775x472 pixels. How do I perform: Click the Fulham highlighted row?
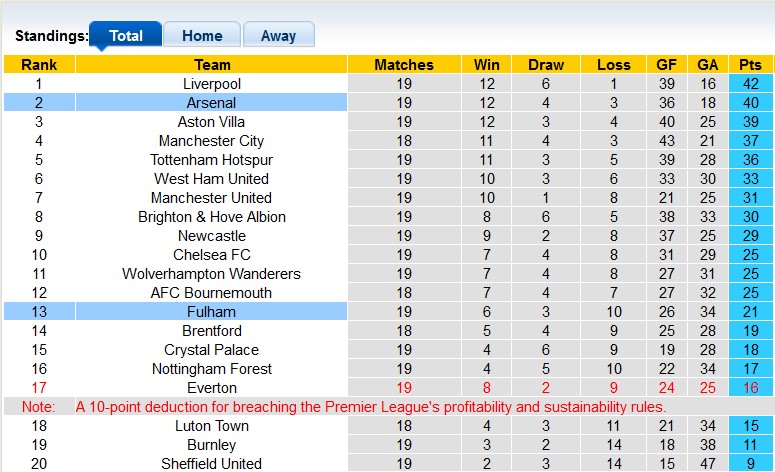(x=212, y=312)
